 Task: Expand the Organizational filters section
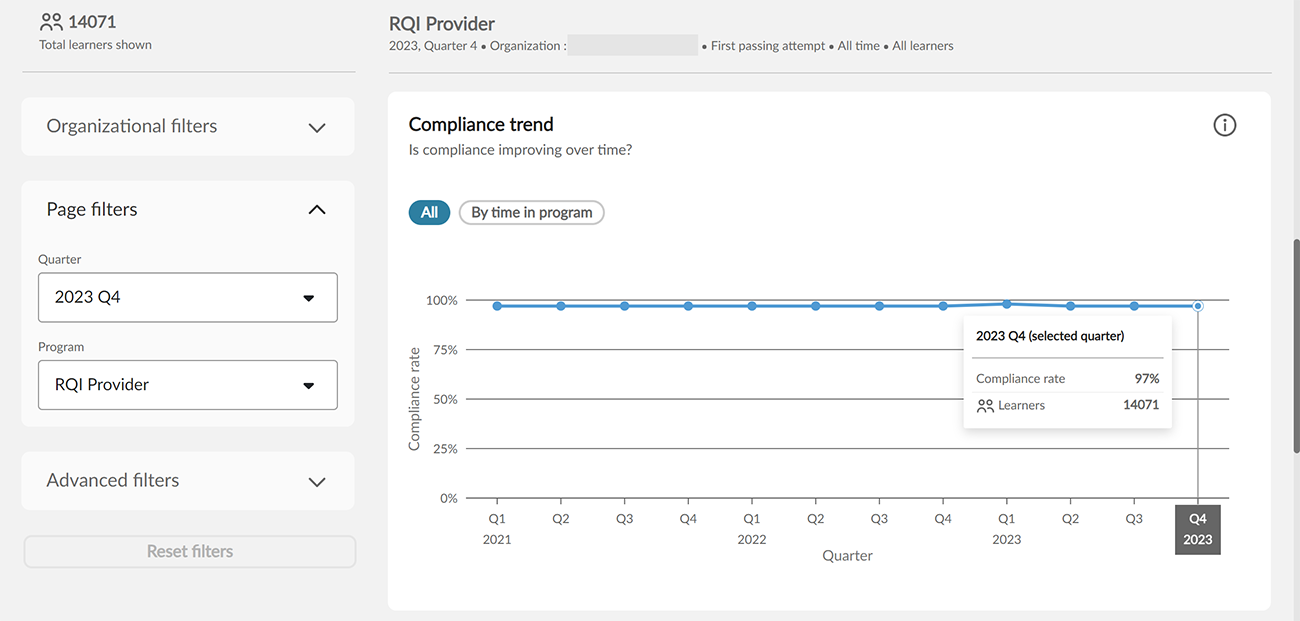[x=317, y=127]
